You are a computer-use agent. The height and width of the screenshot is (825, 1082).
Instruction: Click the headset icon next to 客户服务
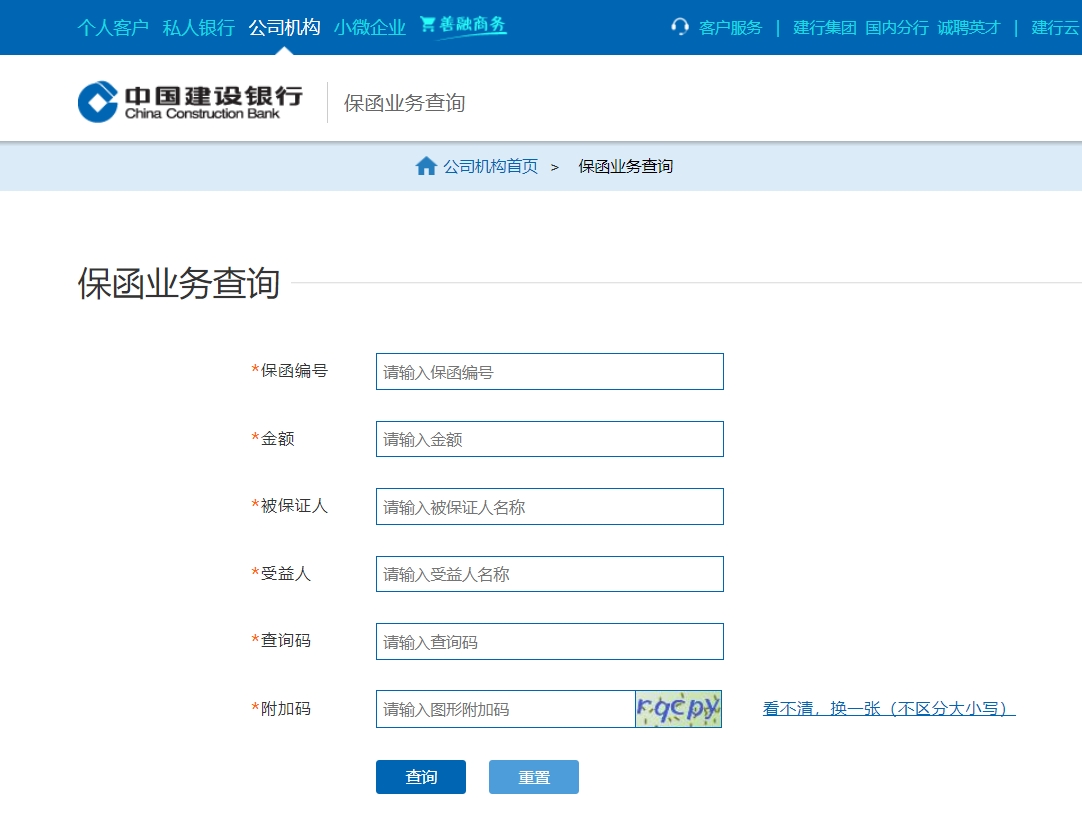pyautogui.click(x=681, y=27)
